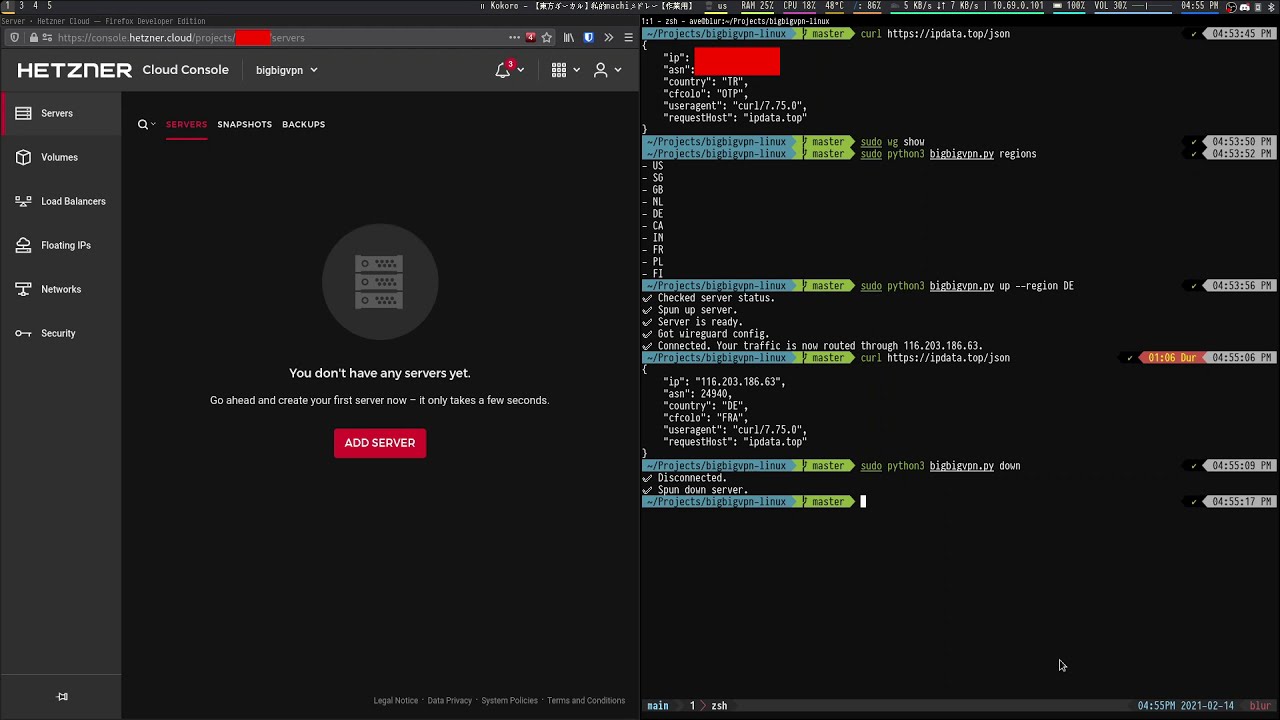Click the red extension badge icon
The image size is (1280, 720).
point(531,38)
